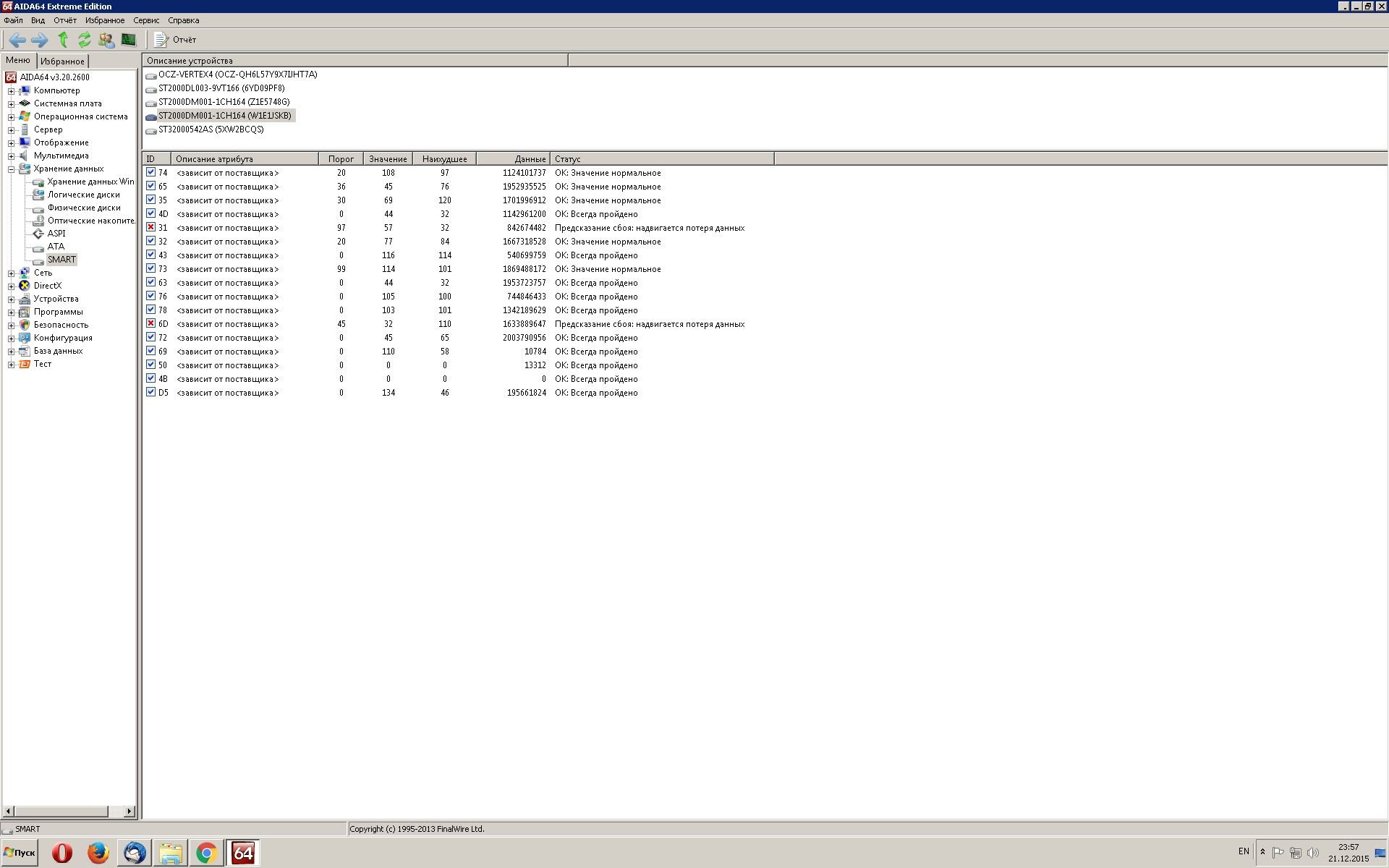The image size is (1389, 868).
Task: Click the Отчёт report button
Action: pos(176,40)
